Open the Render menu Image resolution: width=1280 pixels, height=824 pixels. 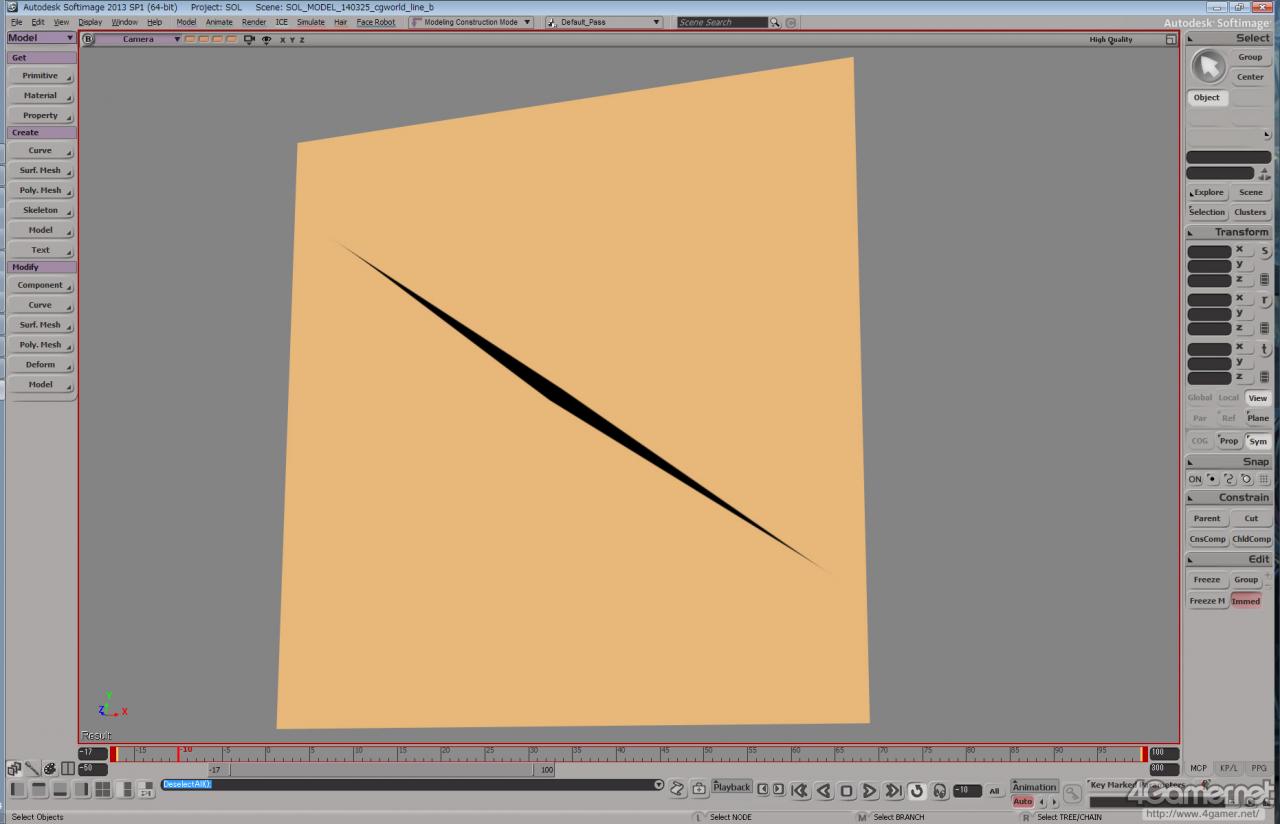(x=254, y=22)
